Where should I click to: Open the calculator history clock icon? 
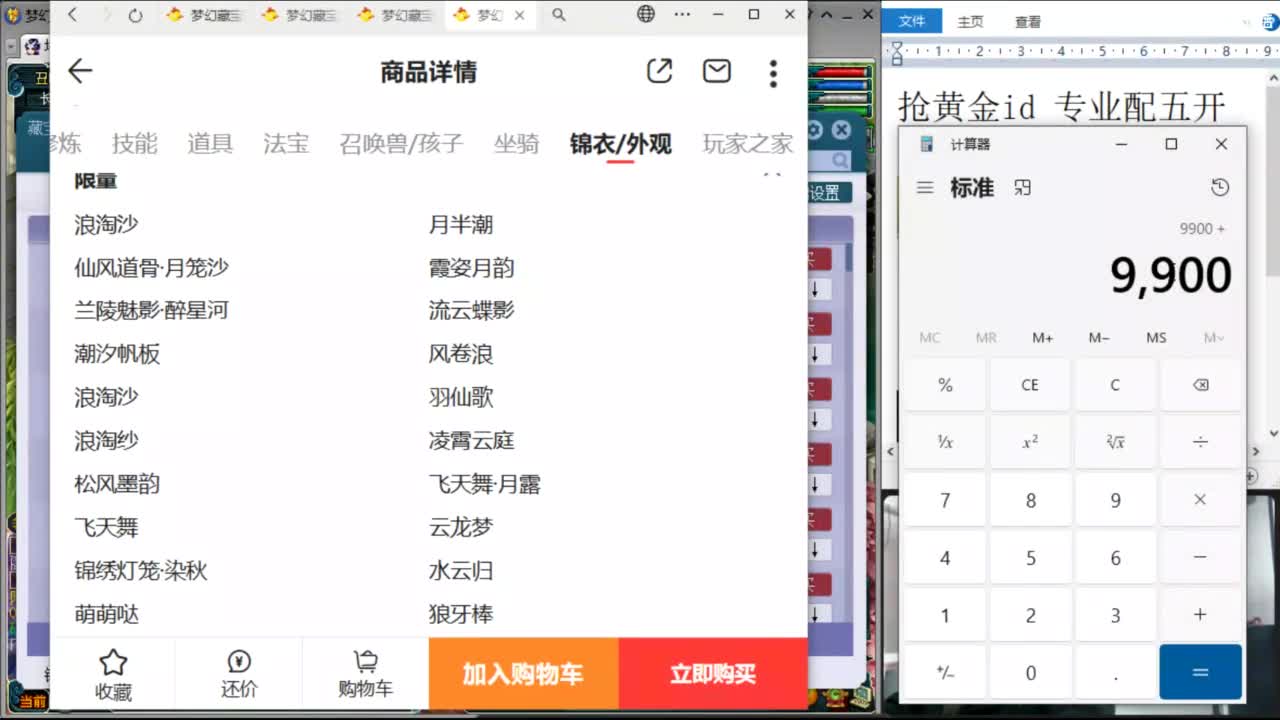click(1219, 188)
